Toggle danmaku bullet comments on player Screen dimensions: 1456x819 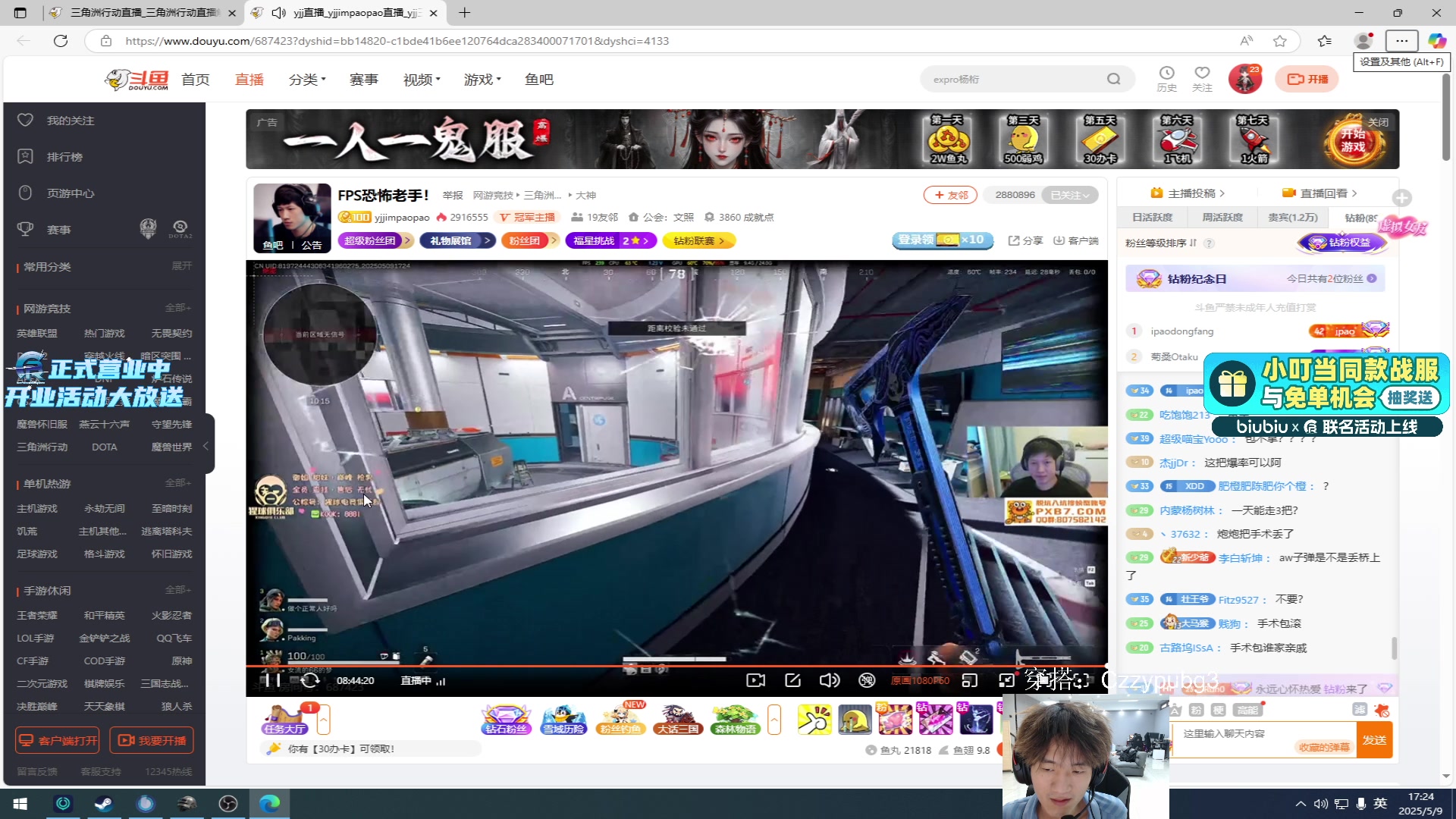(867, 680)
